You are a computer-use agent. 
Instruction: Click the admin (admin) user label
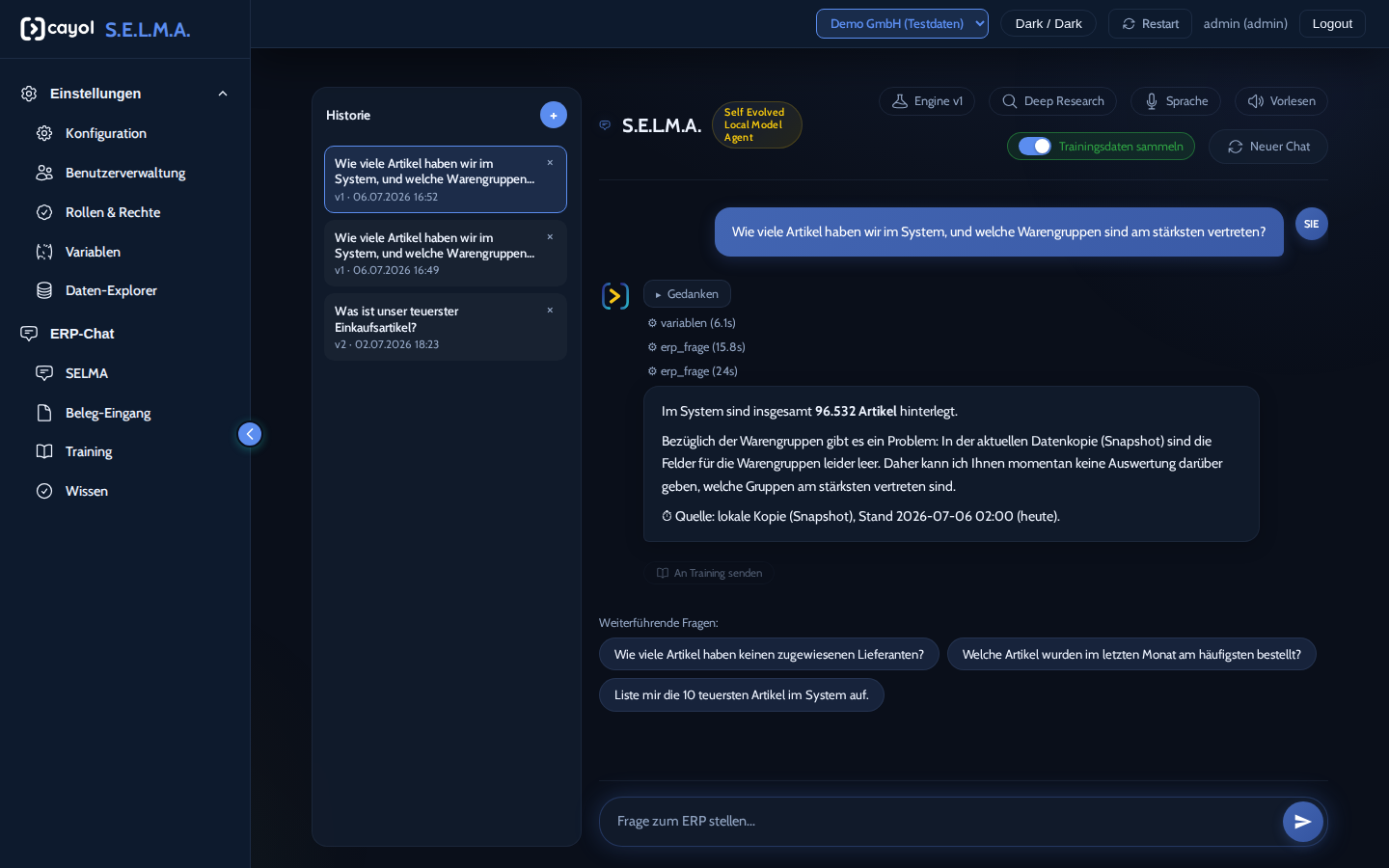point(1245,23)
